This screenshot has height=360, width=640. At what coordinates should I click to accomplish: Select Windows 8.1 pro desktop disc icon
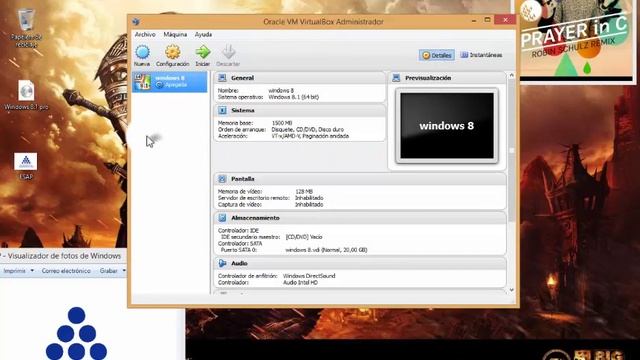(26, 90)
